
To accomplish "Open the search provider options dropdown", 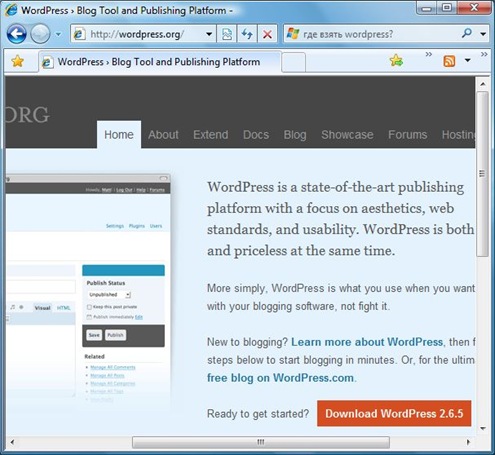I will [483, 34].
